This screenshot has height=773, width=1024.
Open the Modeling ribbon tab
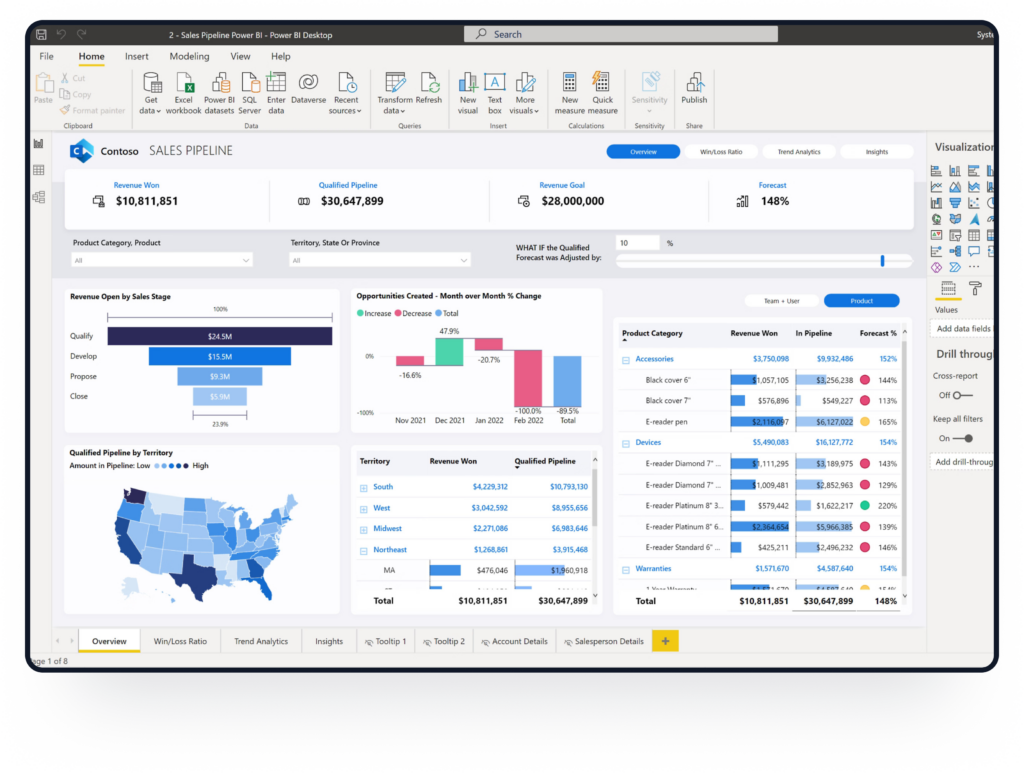pos(189,57)
